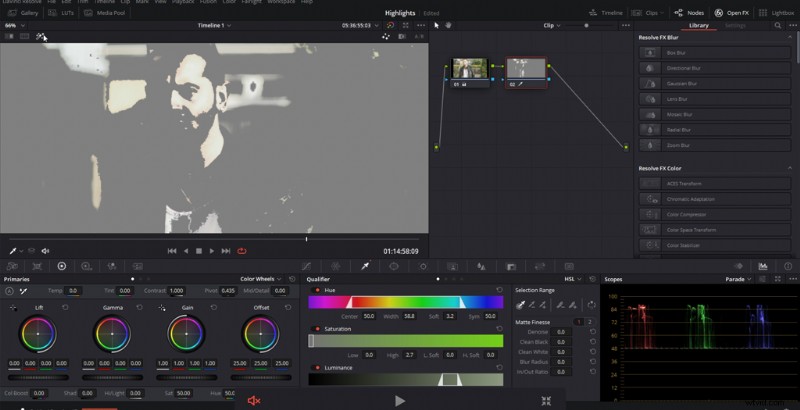Image resolution: width=800 pixels, height=410 pixels.
Task: Reset the Lift color wheel
Action: click(x=65, y=308)
